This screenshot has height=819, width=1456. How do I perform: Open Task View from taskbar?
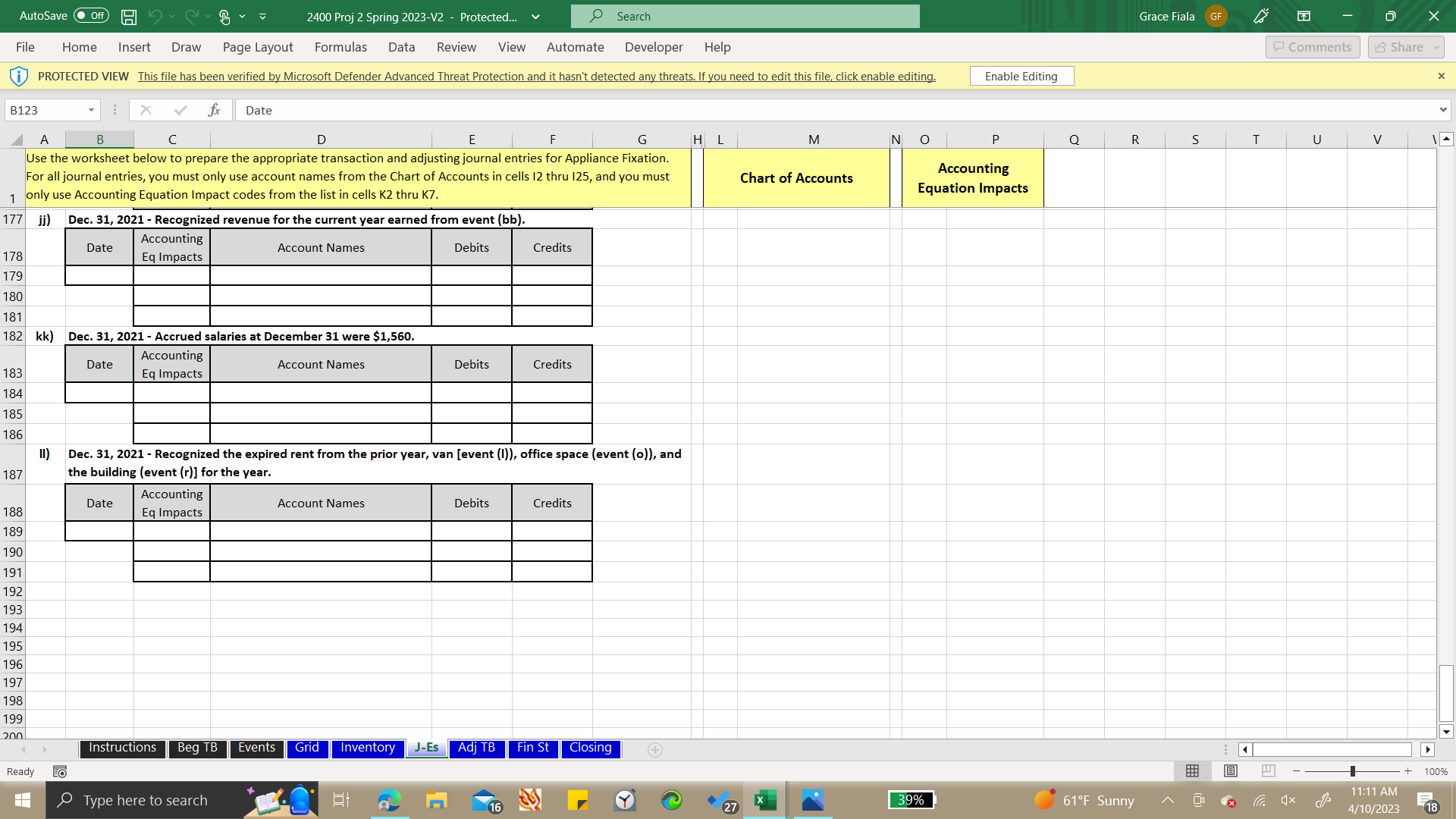tap(341, 800)
